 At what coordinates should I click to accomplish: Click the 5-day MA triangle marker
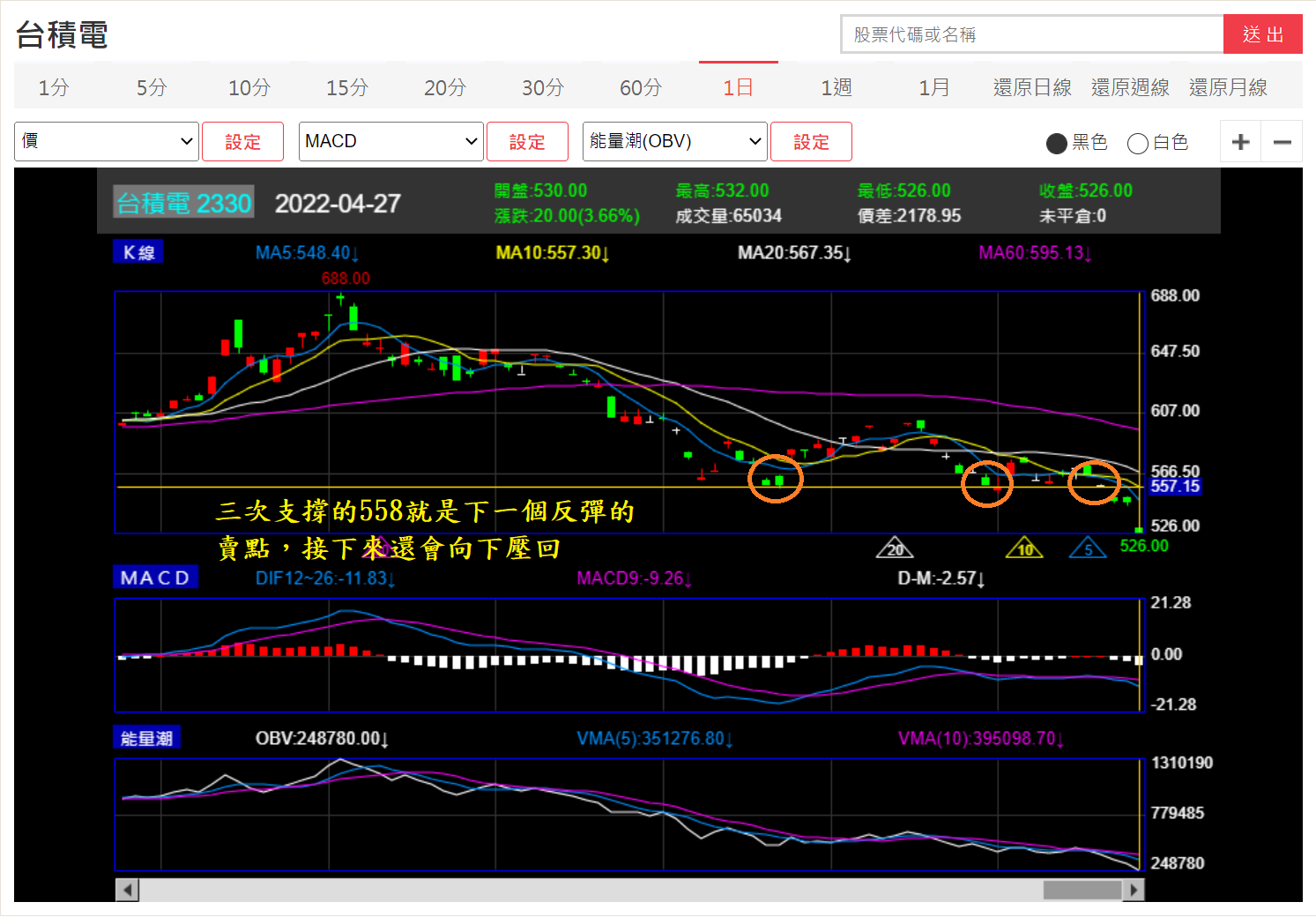[1088, 548]
